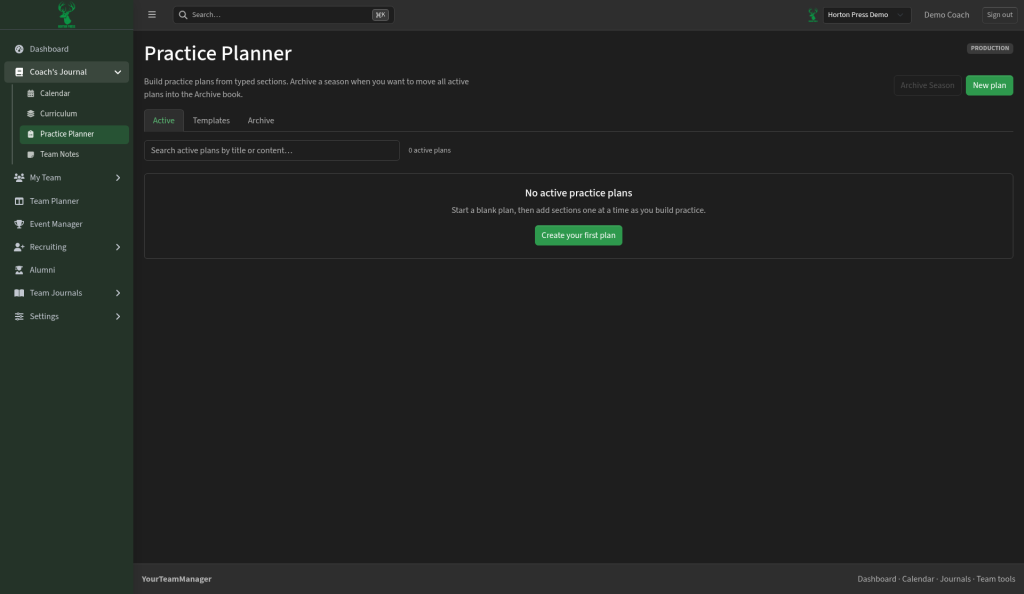
Task: Click the Settings sliders icon
Action: (19, 317)
